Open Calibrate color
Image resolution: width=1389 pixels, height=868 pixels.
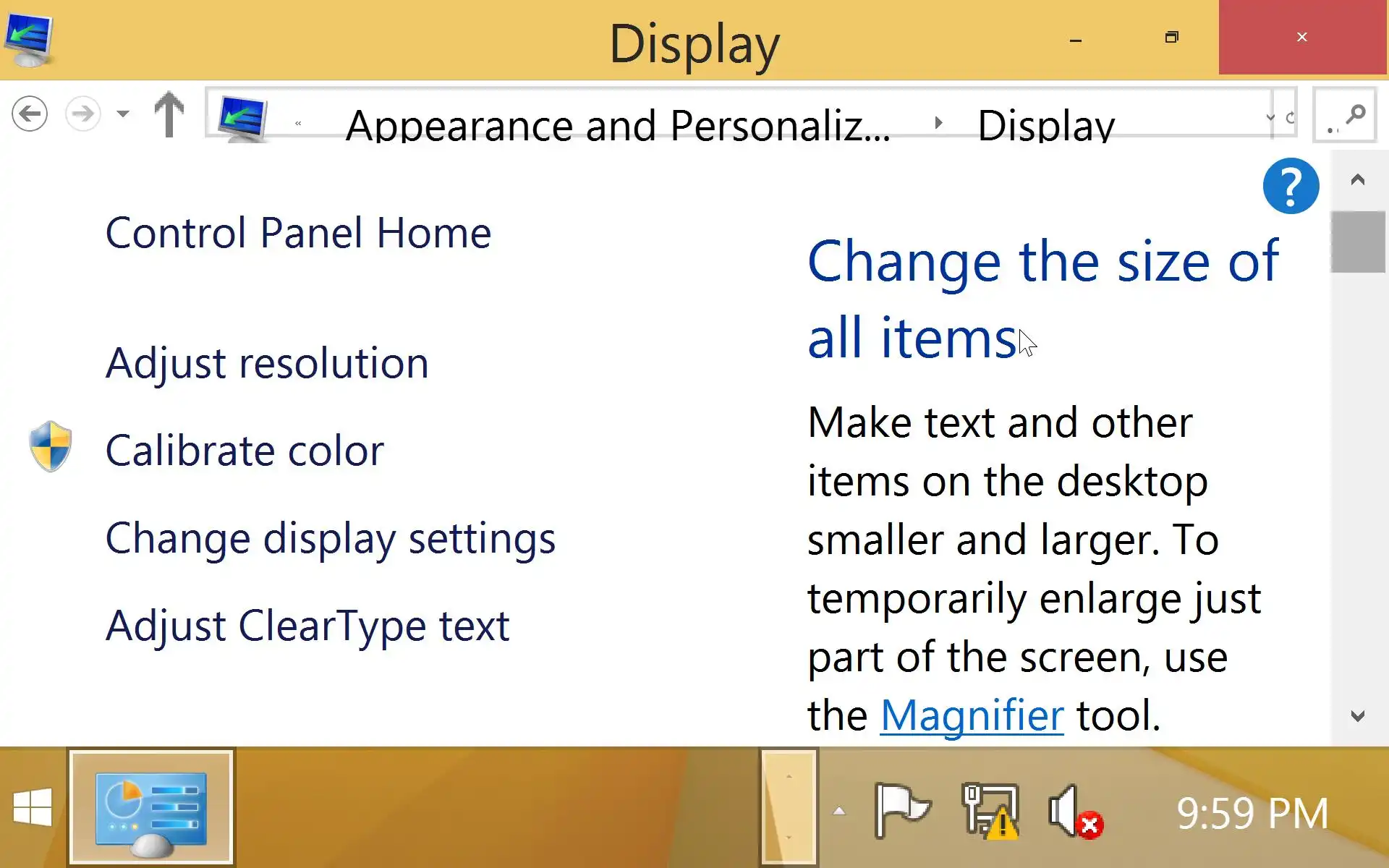pyautogui.click(x=245, y=451)
